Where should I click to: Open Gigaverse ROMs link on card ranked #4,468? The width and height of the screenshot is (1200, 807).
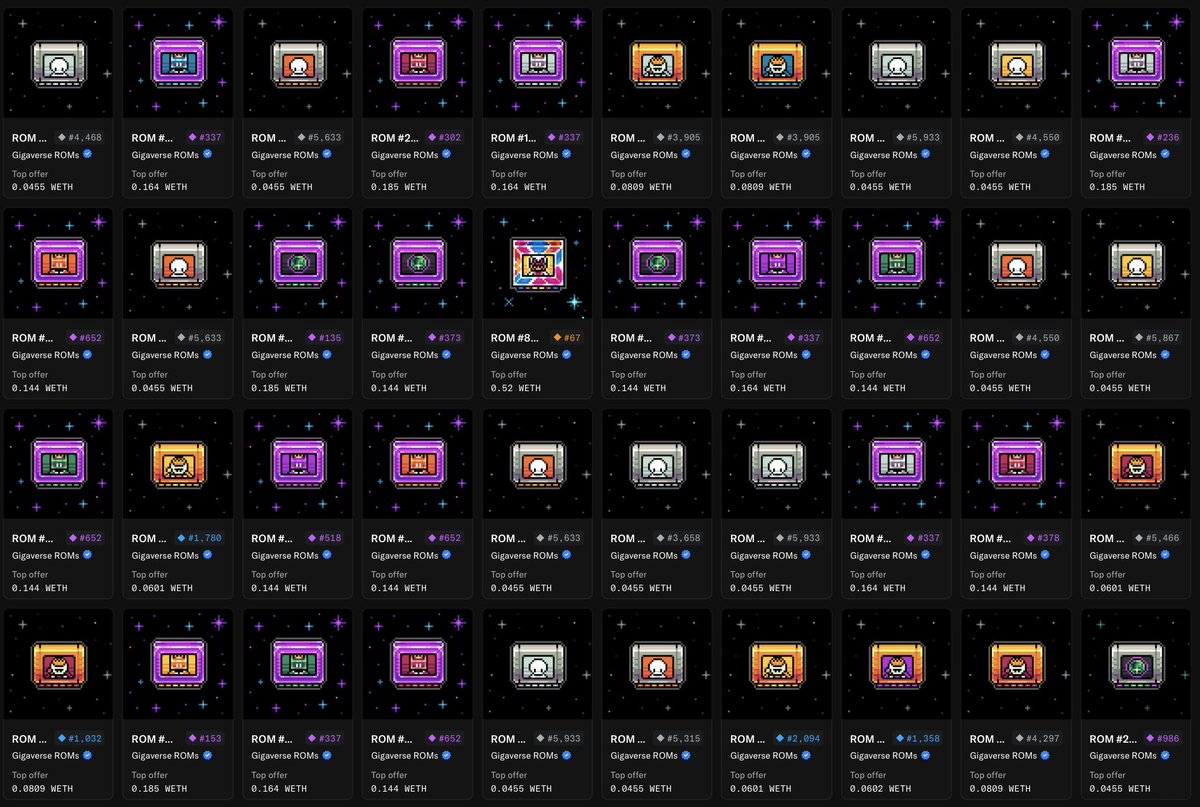point(46,155)
